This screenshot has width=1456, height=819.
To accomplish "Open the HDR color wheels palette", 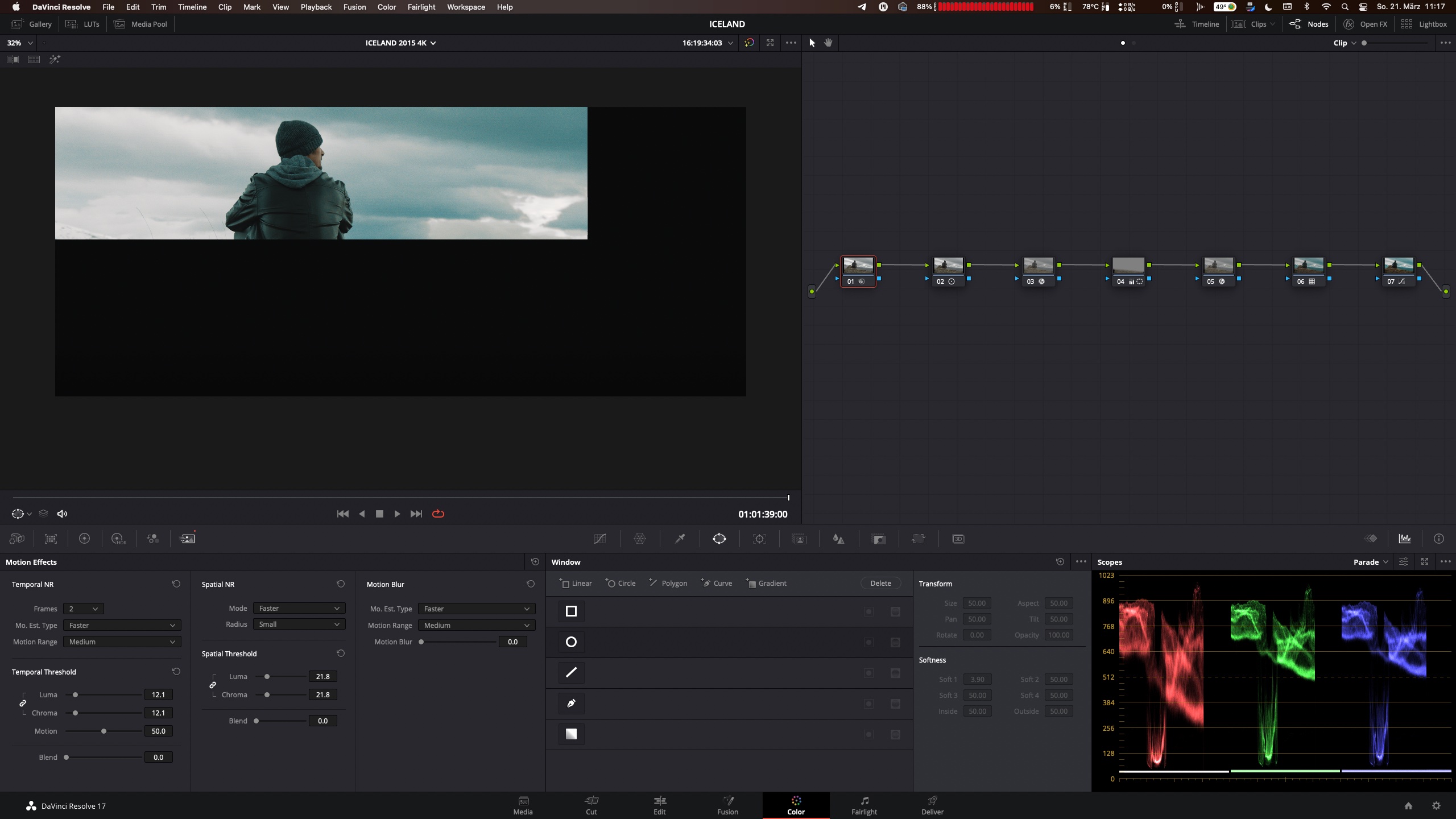I will coord(118,539).
